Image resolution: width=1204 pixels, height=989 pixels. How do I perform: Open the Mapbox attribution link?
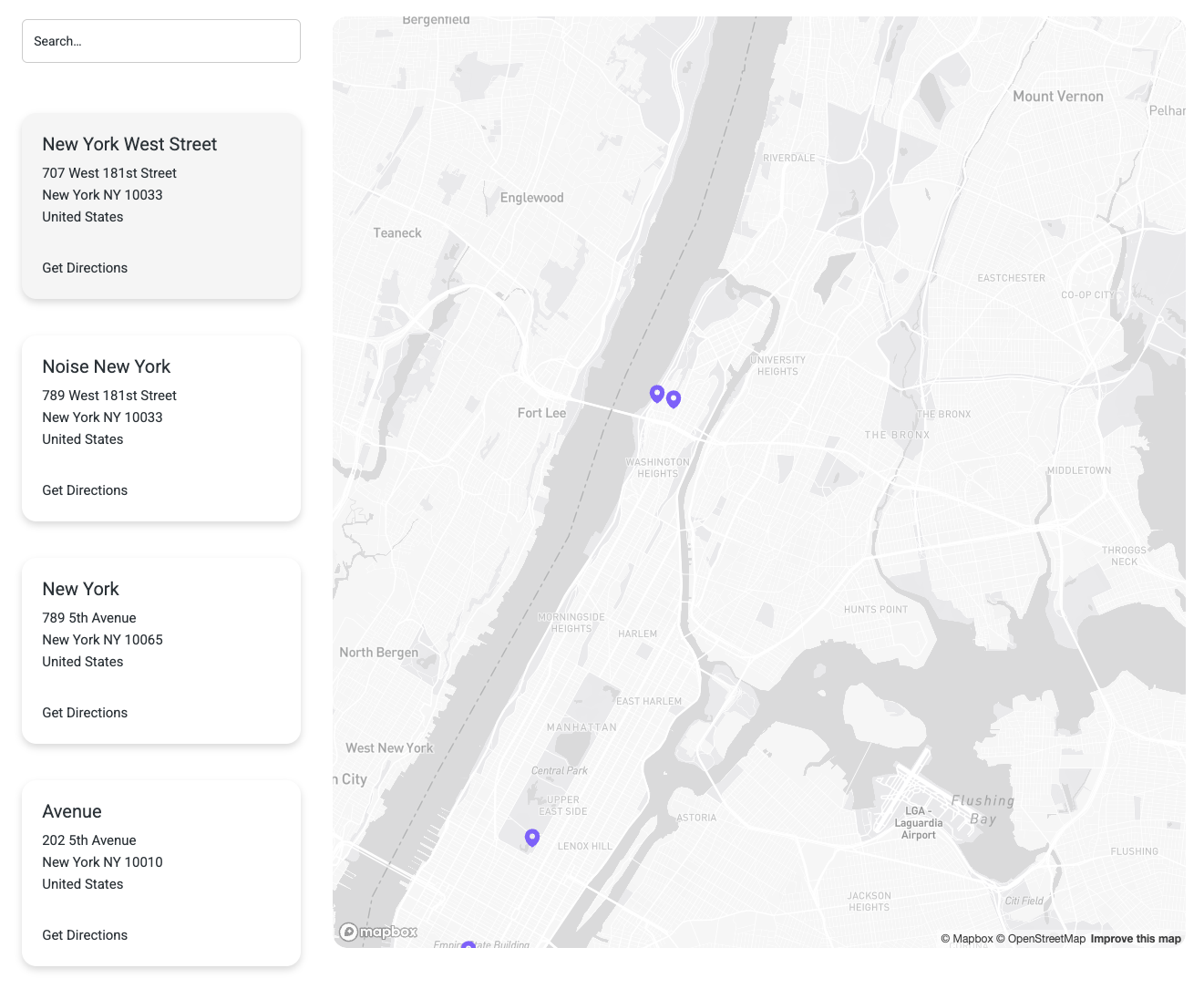[x=967, y=939]
